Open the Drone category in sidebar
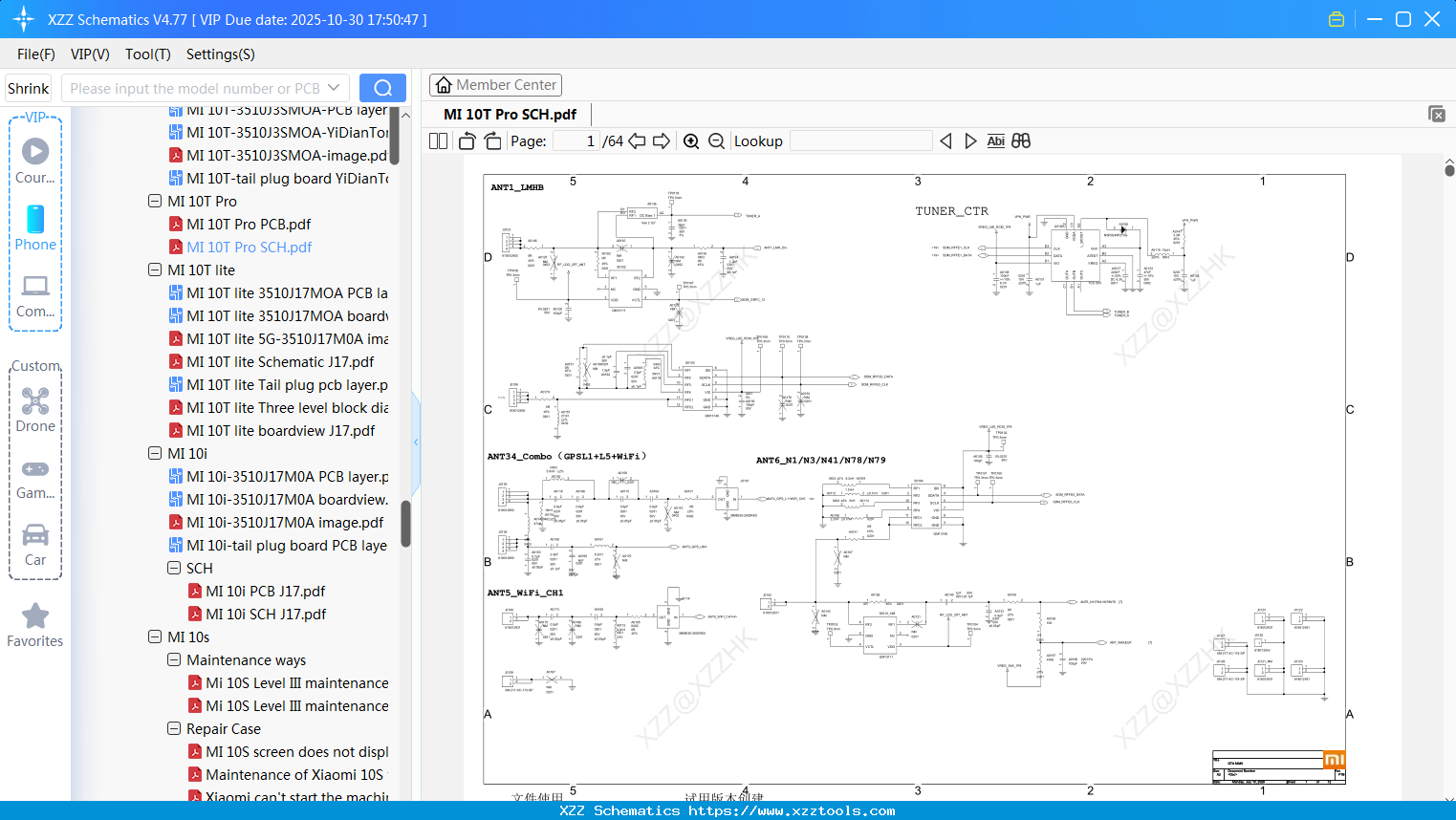The image size is (1456, 820). (35, 410)
